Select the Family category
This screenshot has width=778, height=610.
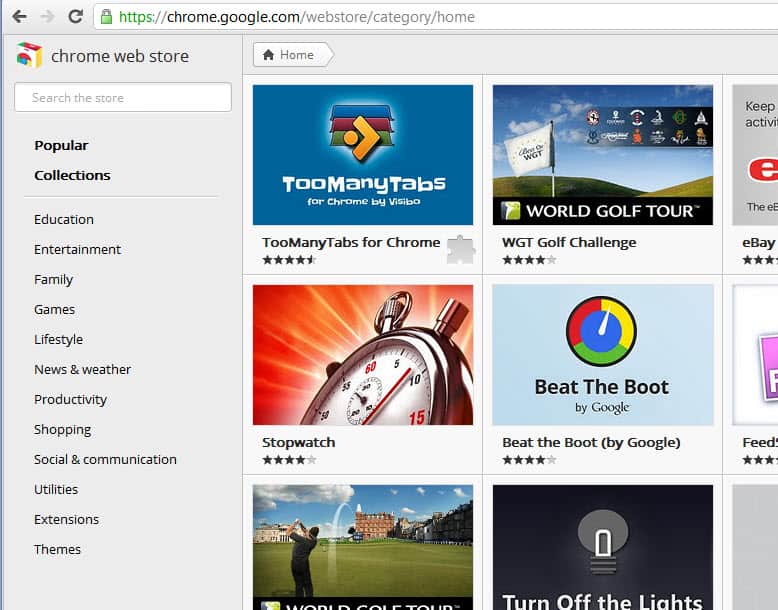(x=54, y=279)
